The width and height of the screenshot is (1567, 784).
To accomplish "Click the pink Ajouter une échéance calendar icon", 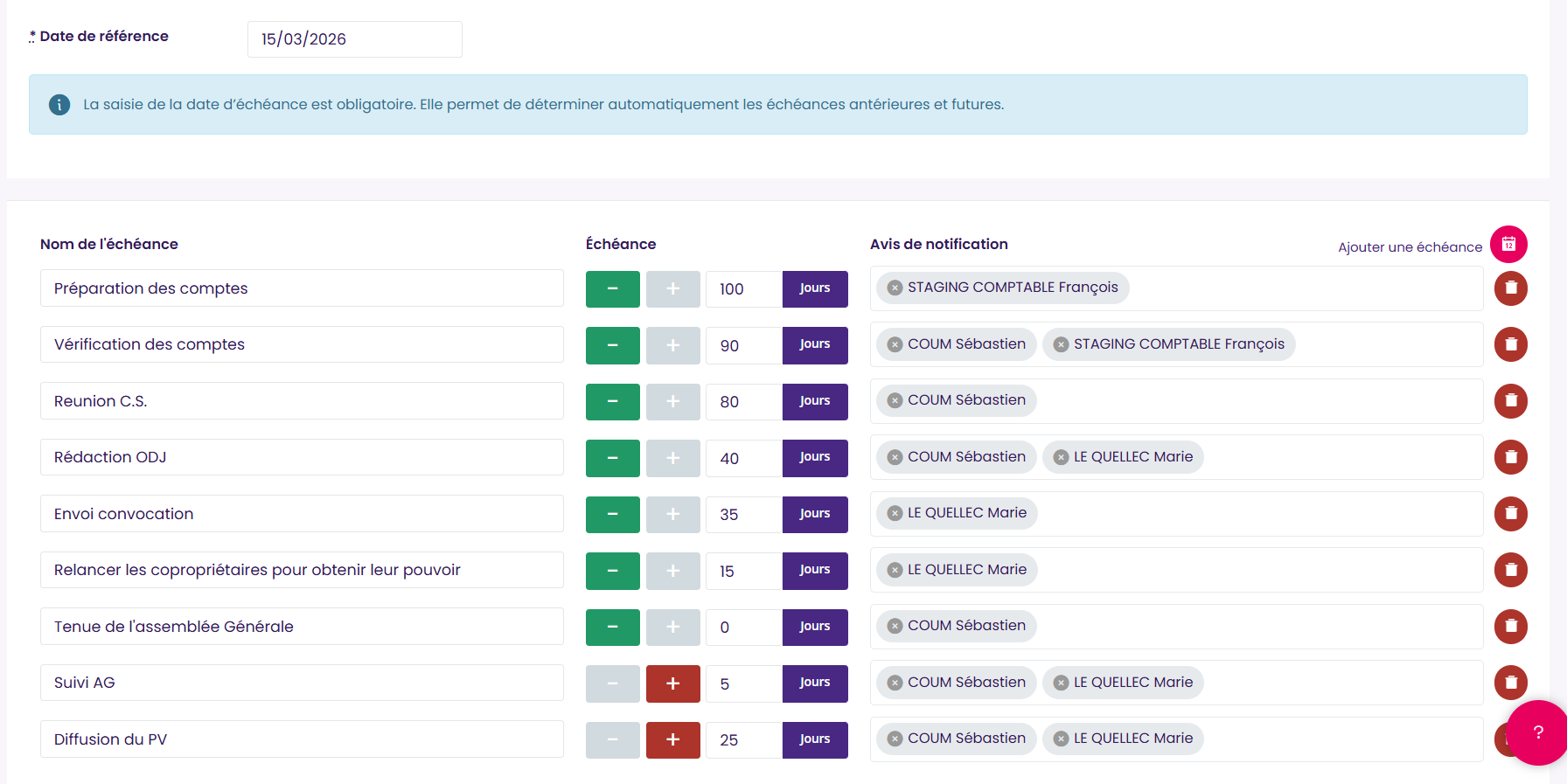I will pos(1508,245).
